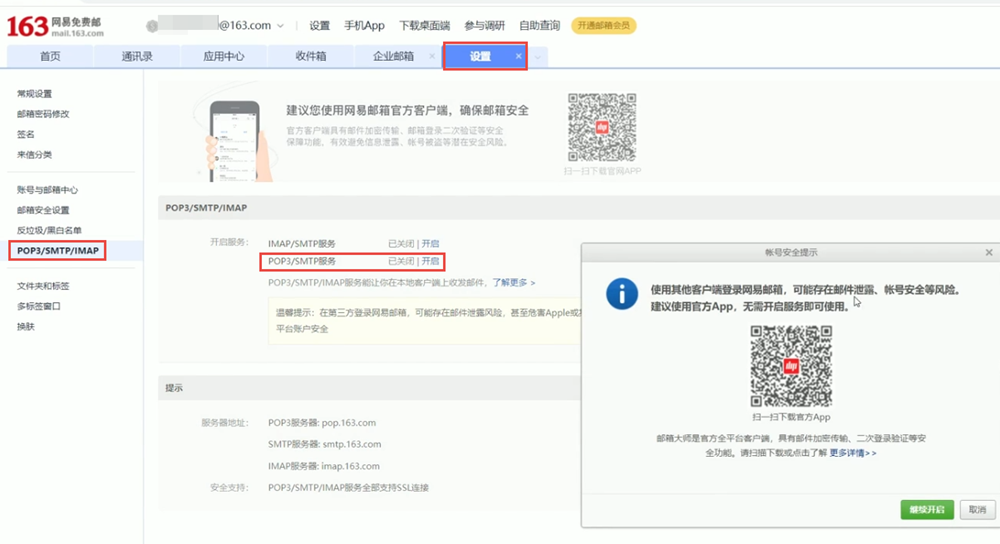Click the 163 mail logo
The image size is (1000, 544).
point(55,26)
